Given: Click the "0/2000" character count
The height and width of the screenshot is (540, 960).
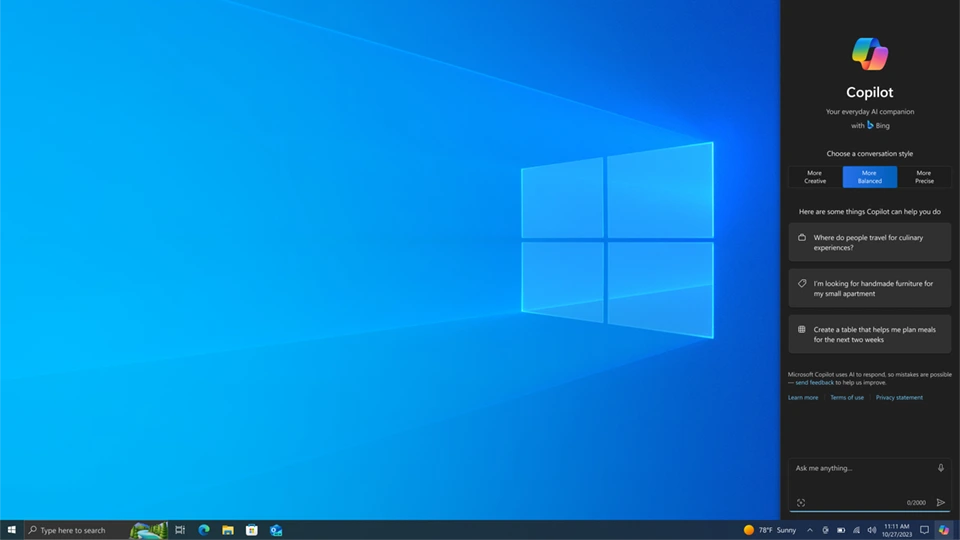Looking at the screenshot, I should tap(916, 503).
